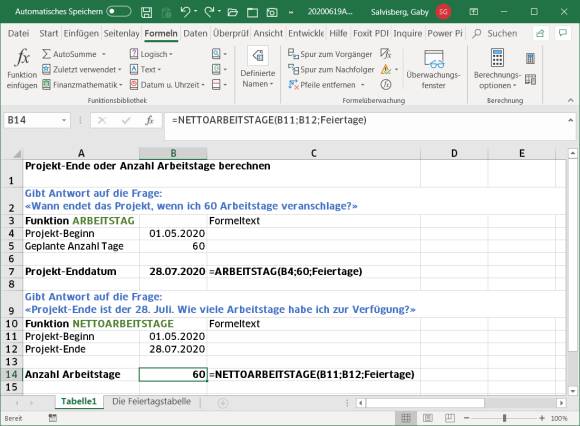The width and height of the screenshot is (580, 426).
Task: Open the Start tab
Action: pyautogui.click(x=48, y=34)
